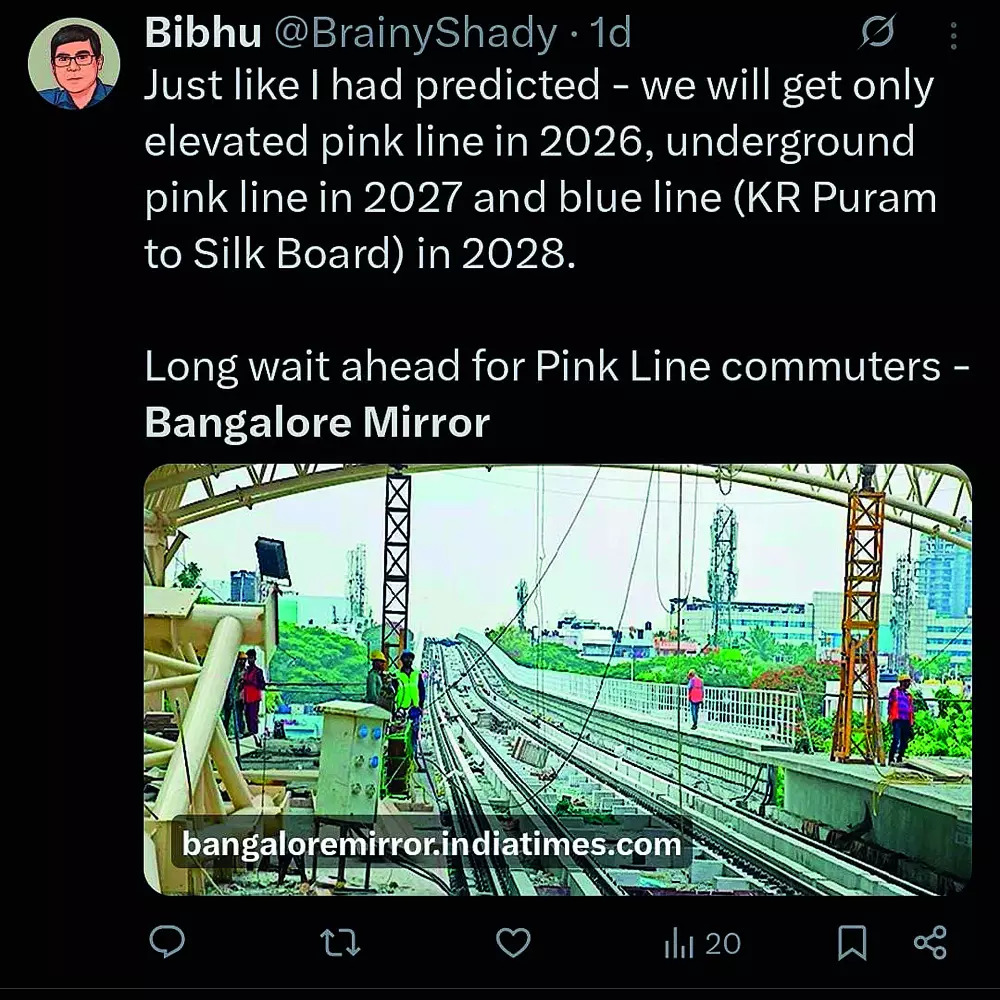Click the bangaloremirror.indiatimes.com link label
The width and height of the screenshot is (1000, 1000).
[x=432, y=844]
